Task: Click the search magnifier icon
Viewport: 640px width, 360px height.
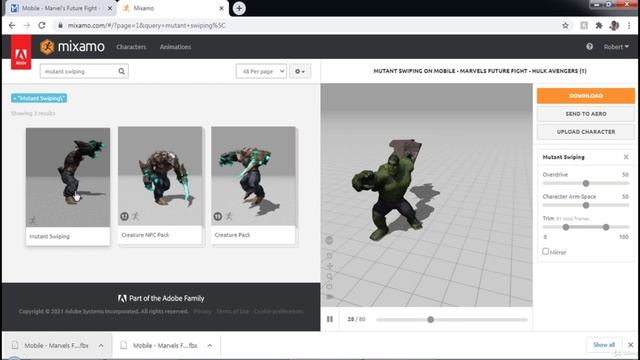Action: (x=122, y=71)
